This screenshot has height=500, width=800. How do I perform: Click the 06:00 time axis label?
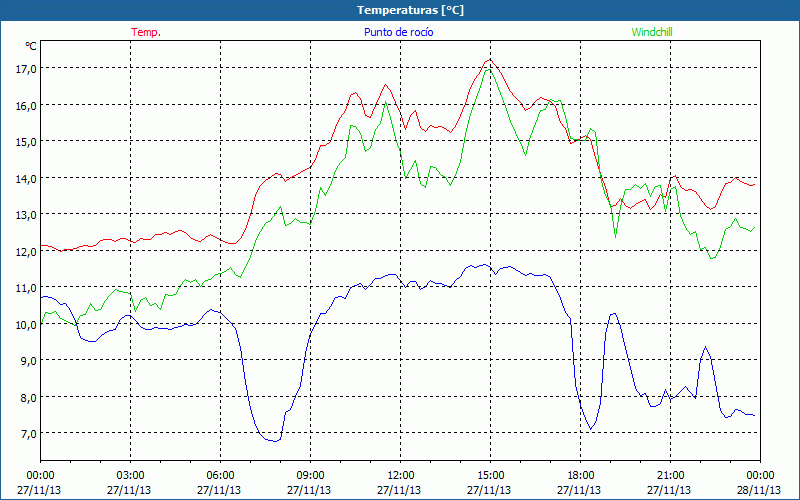[220, 476]
